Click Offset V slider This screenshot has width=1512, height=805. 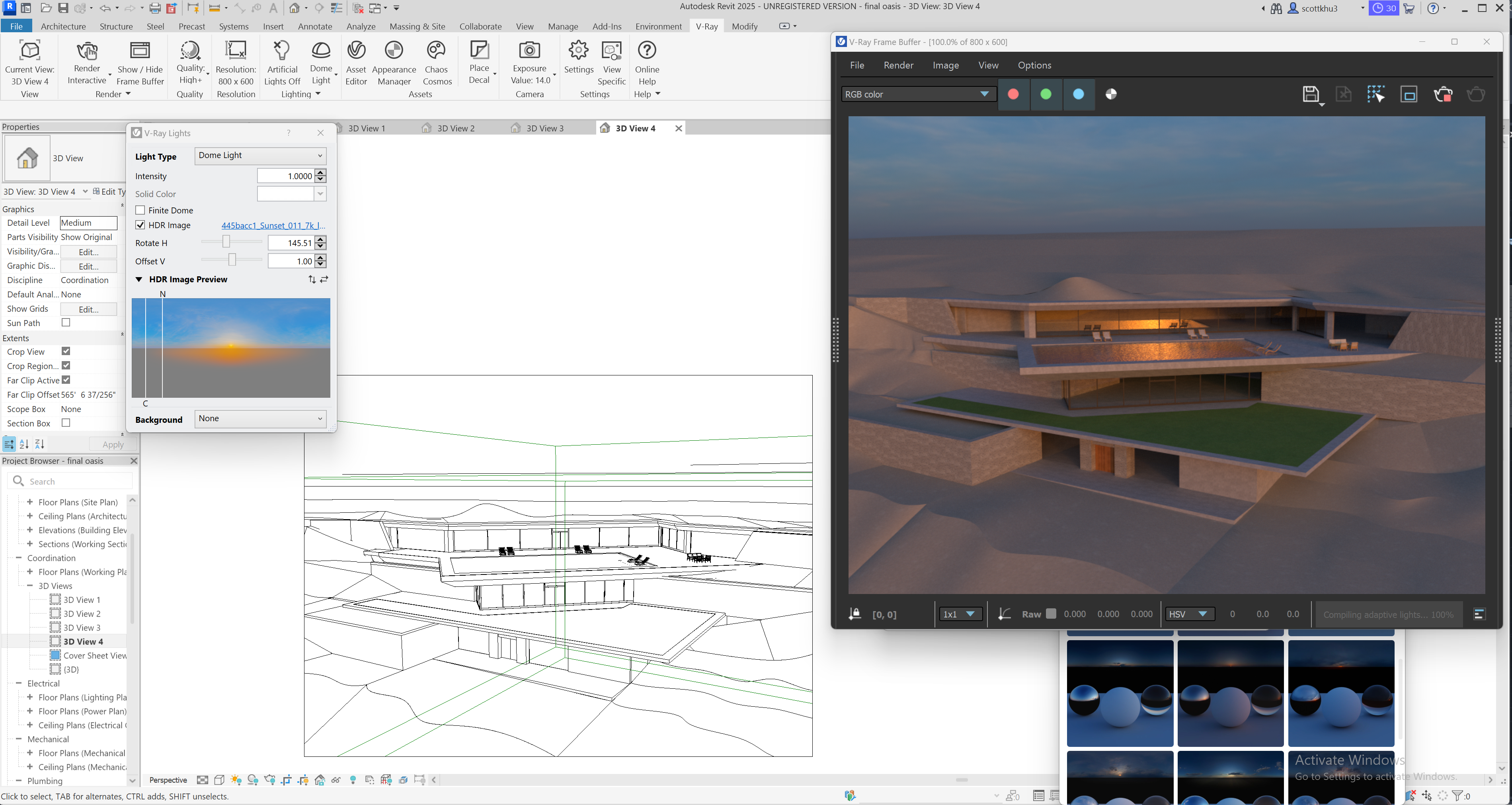pyautogui.click(x=232, y=260)
